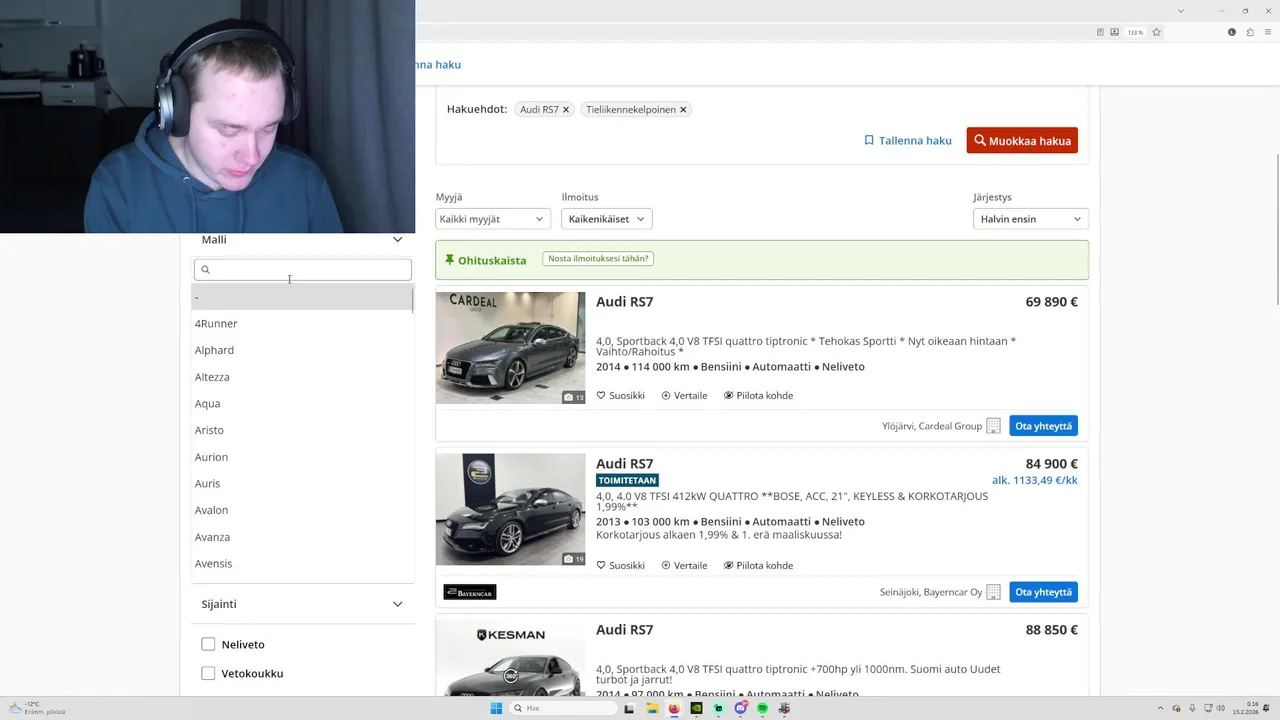Click the reader view icon in the address bar
The image size is (1280, 720).
tap(1100, 32)
